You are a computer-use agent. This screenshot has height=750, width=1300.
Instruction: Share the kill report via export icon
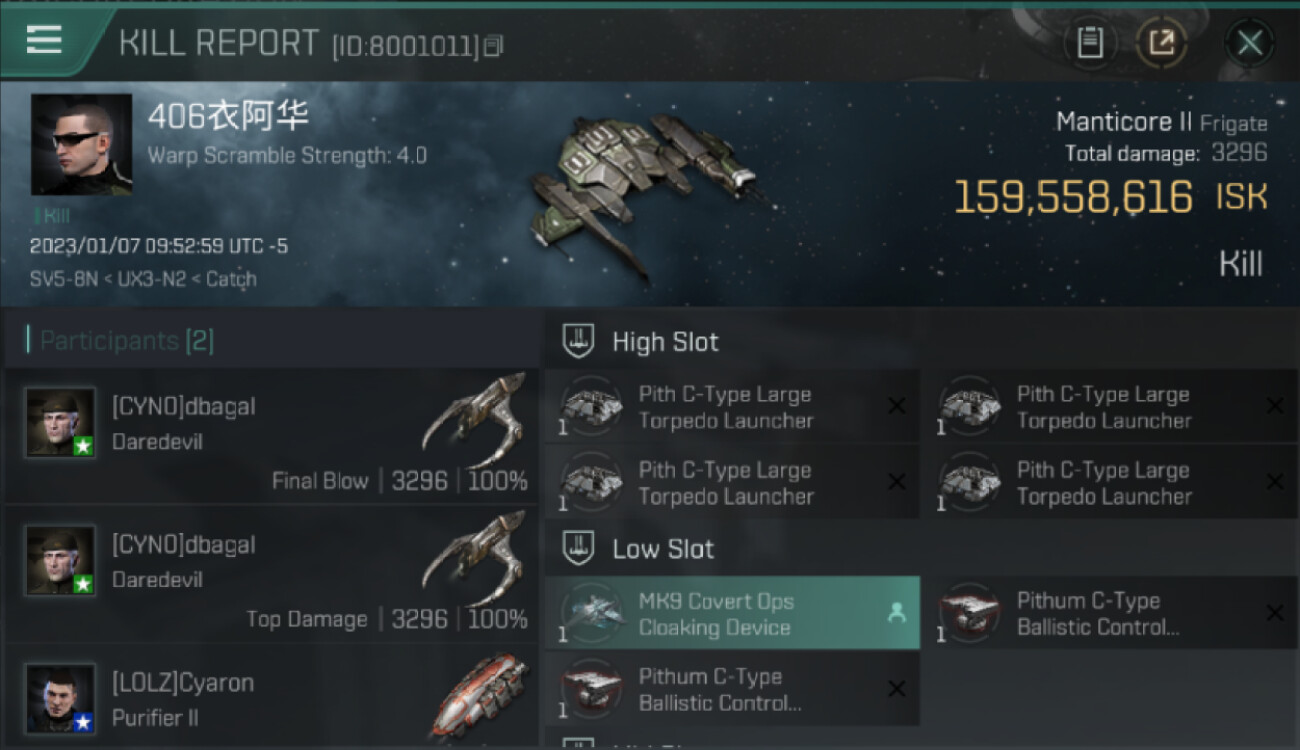coord(1161,43)
